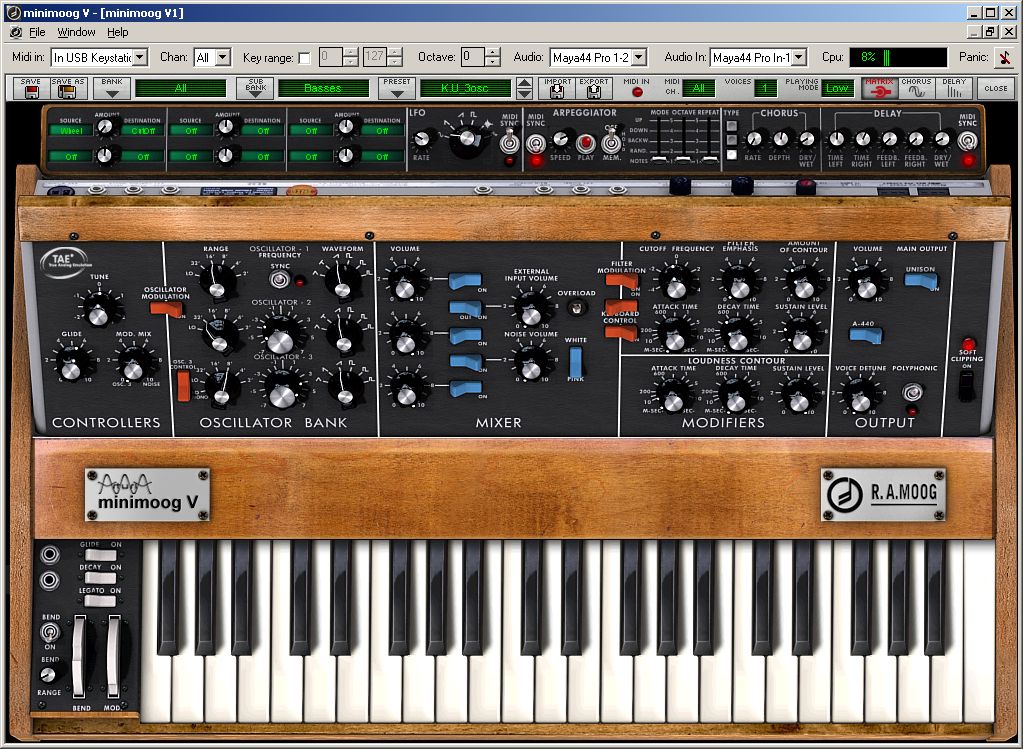Open the Sub Bank selector dropdown
The height and width of the screenshot is (749, 1023).
(256, 89)
